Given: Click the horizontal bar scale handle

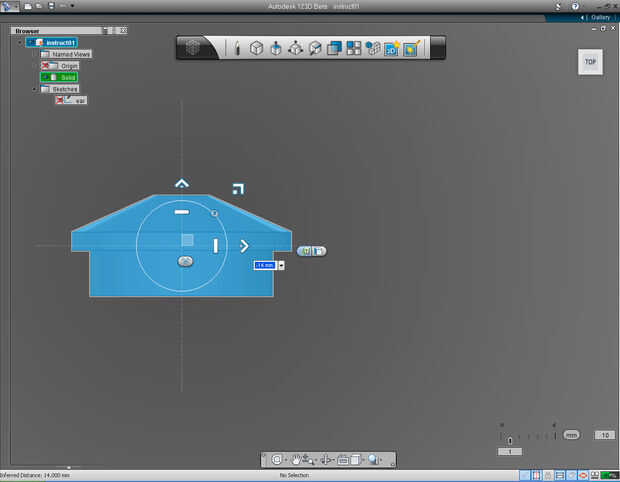Looking at the screenshot, I should coord(181,212).
